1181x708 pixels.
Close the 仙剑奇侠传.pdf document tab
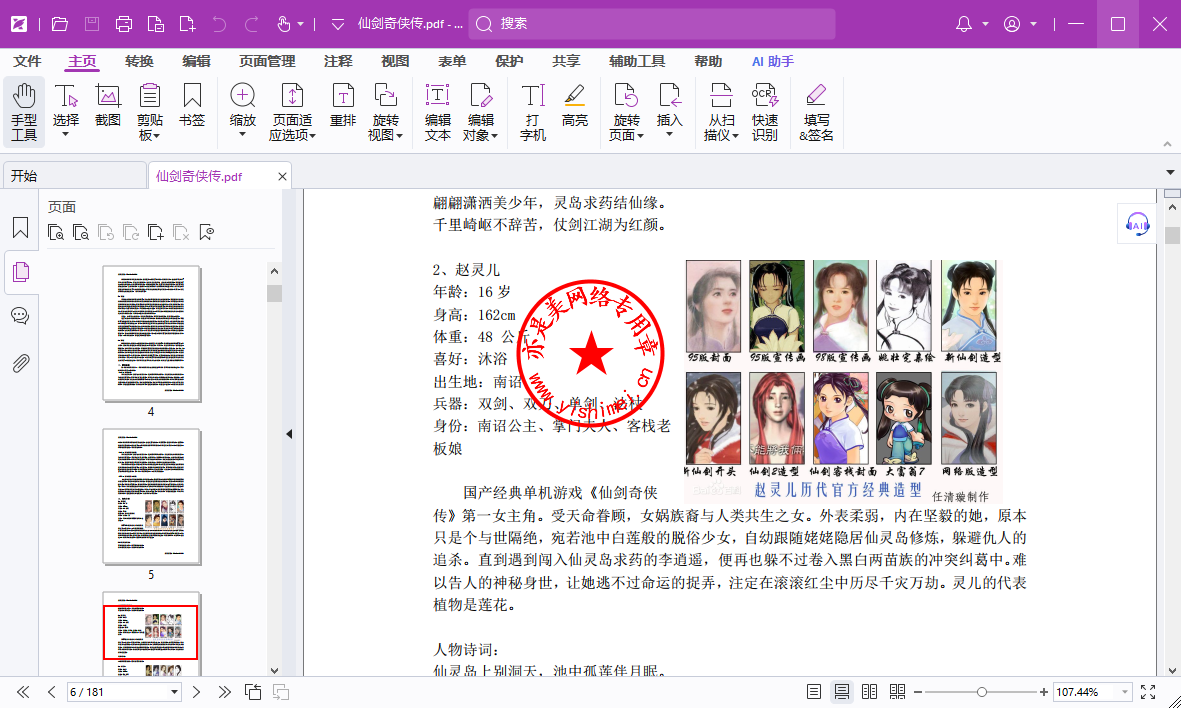click(282, 176)
